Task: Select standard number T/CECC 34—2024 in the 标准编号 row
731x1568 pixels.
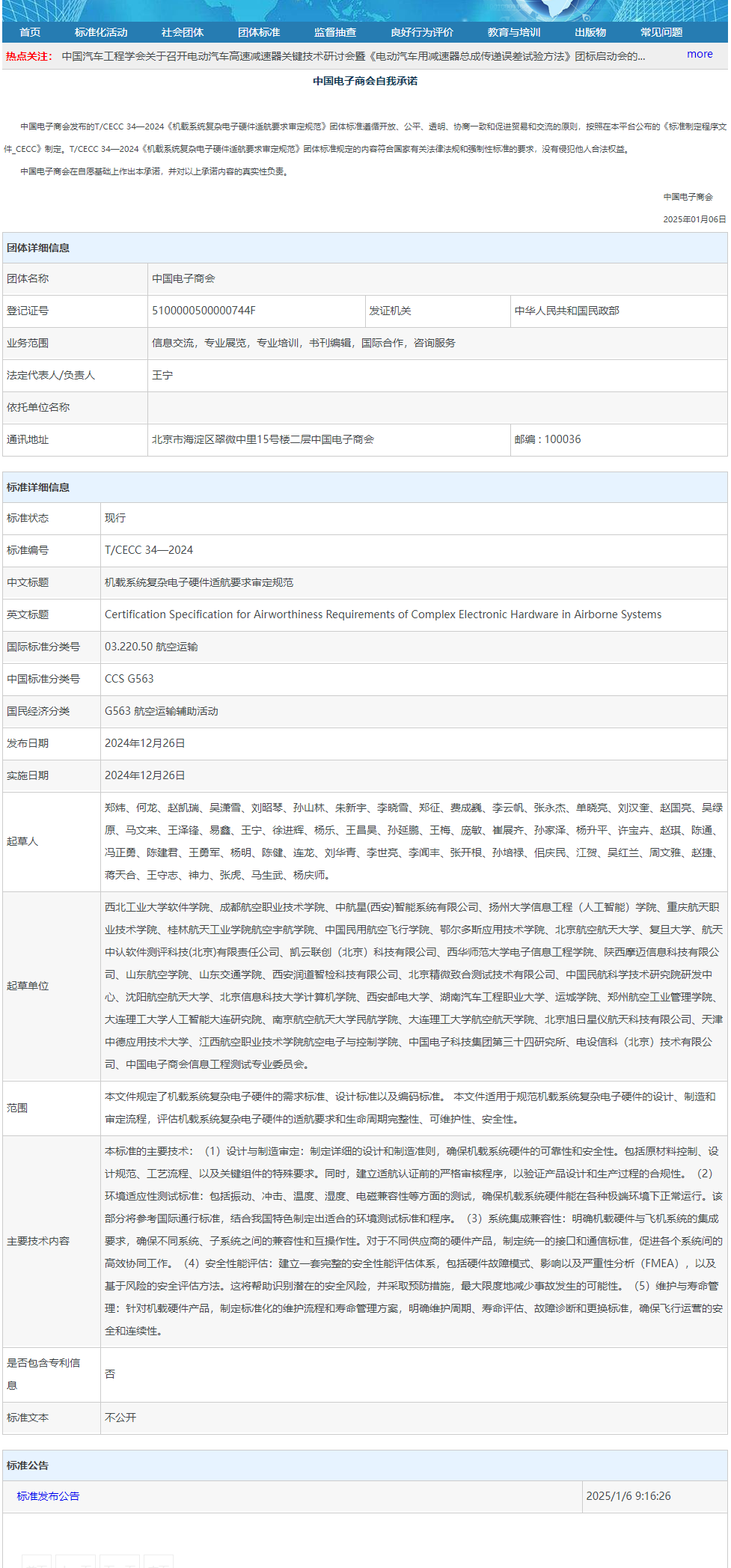Action: (149, 550)
